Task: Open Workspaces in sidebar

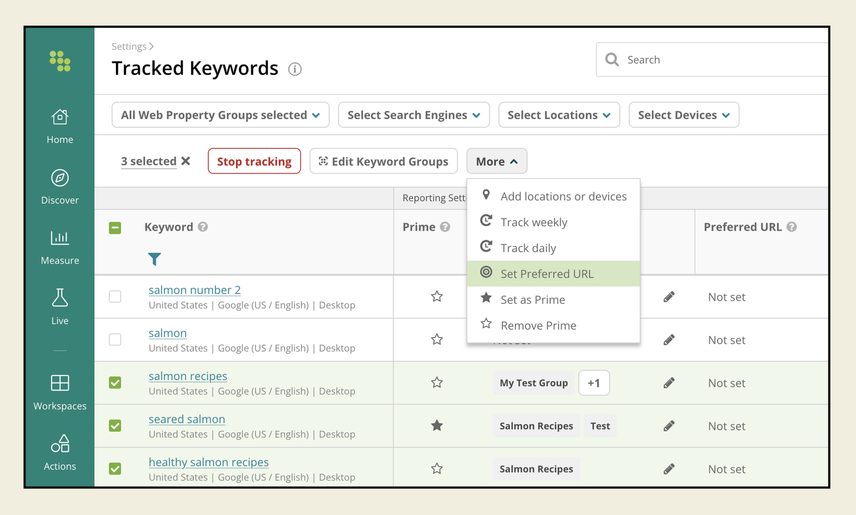Action: (x=60, y=393)
